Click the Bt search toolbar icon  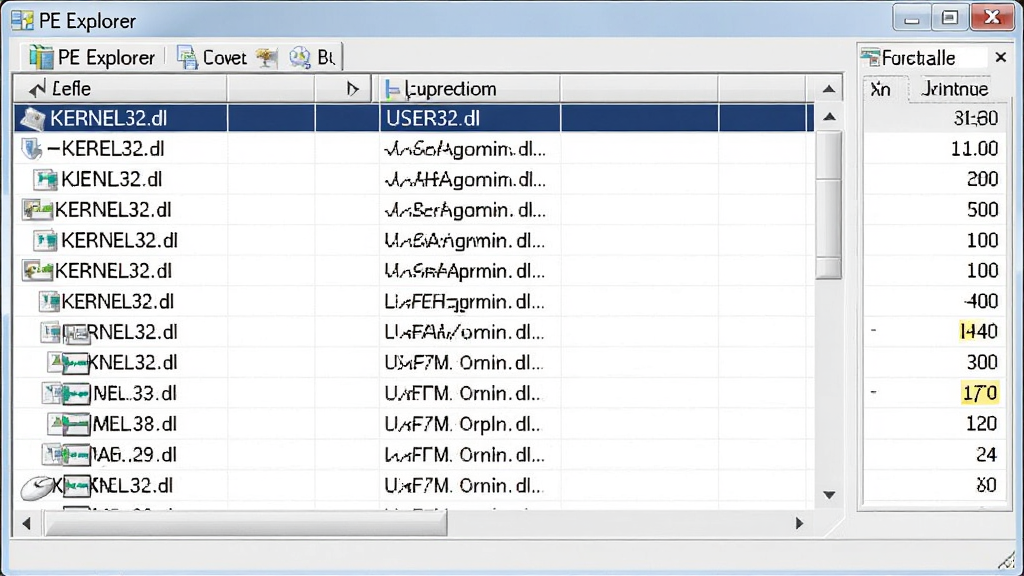coord(300,58)
